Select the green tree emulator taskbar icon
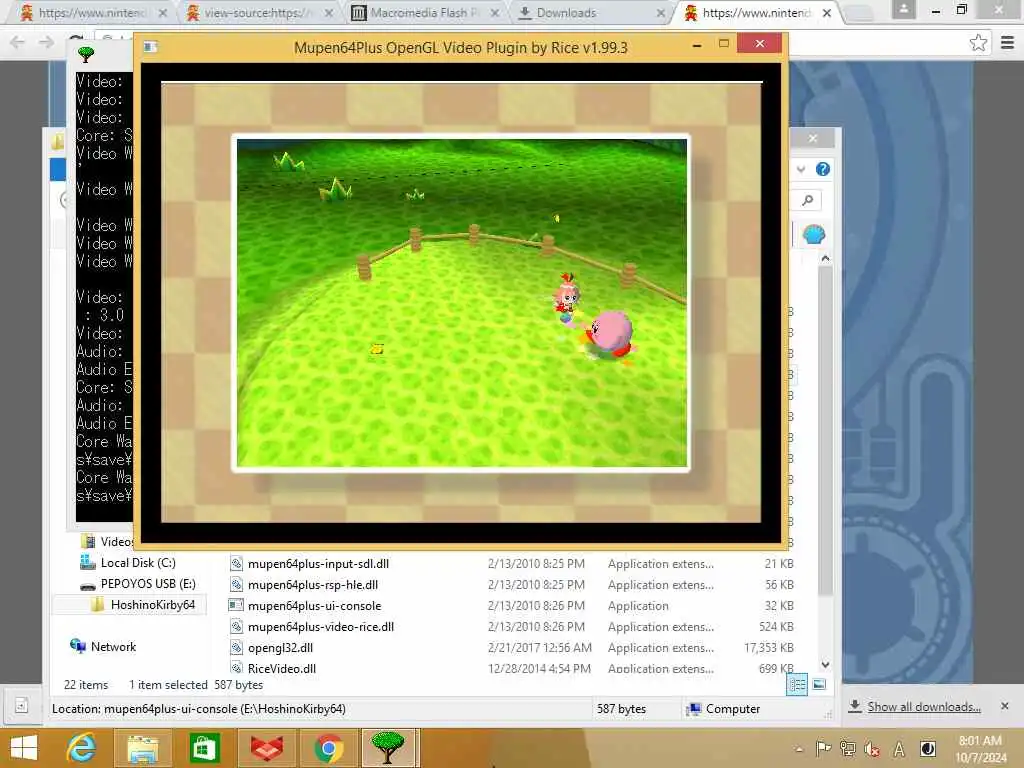Screen dimensions: 1024x768 [x=388, y=748]
